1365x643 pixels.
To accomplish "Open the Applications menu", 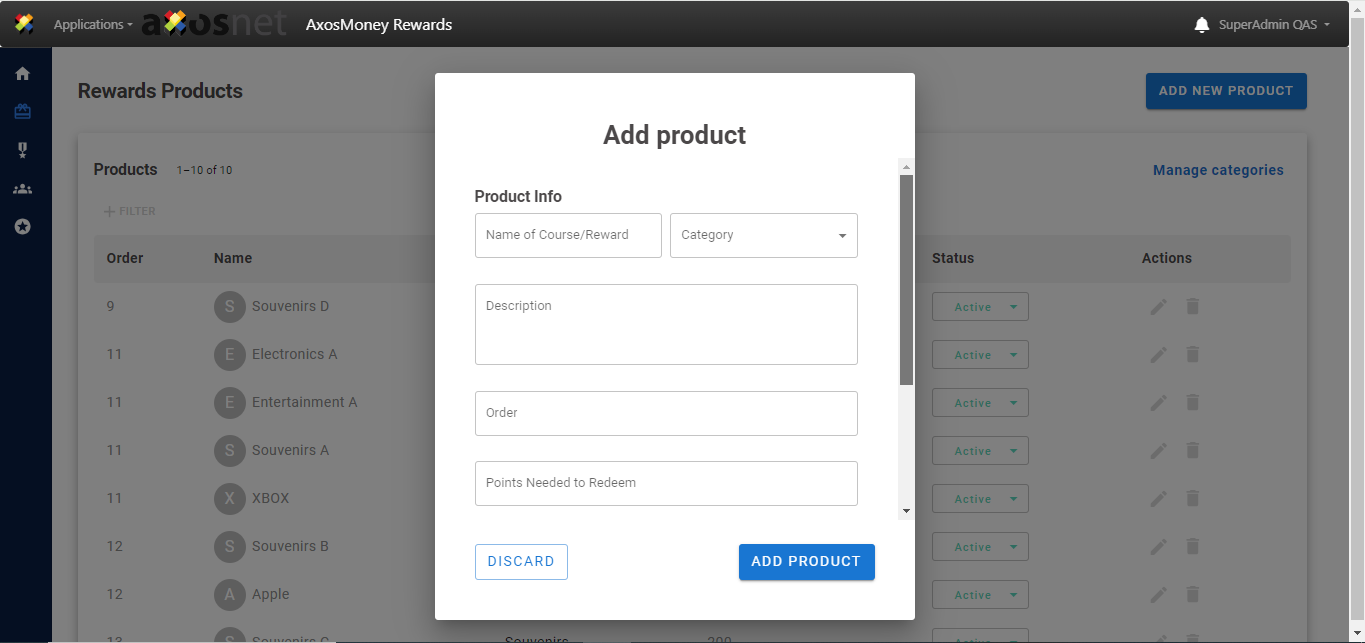I will click(x=93, y=25).
